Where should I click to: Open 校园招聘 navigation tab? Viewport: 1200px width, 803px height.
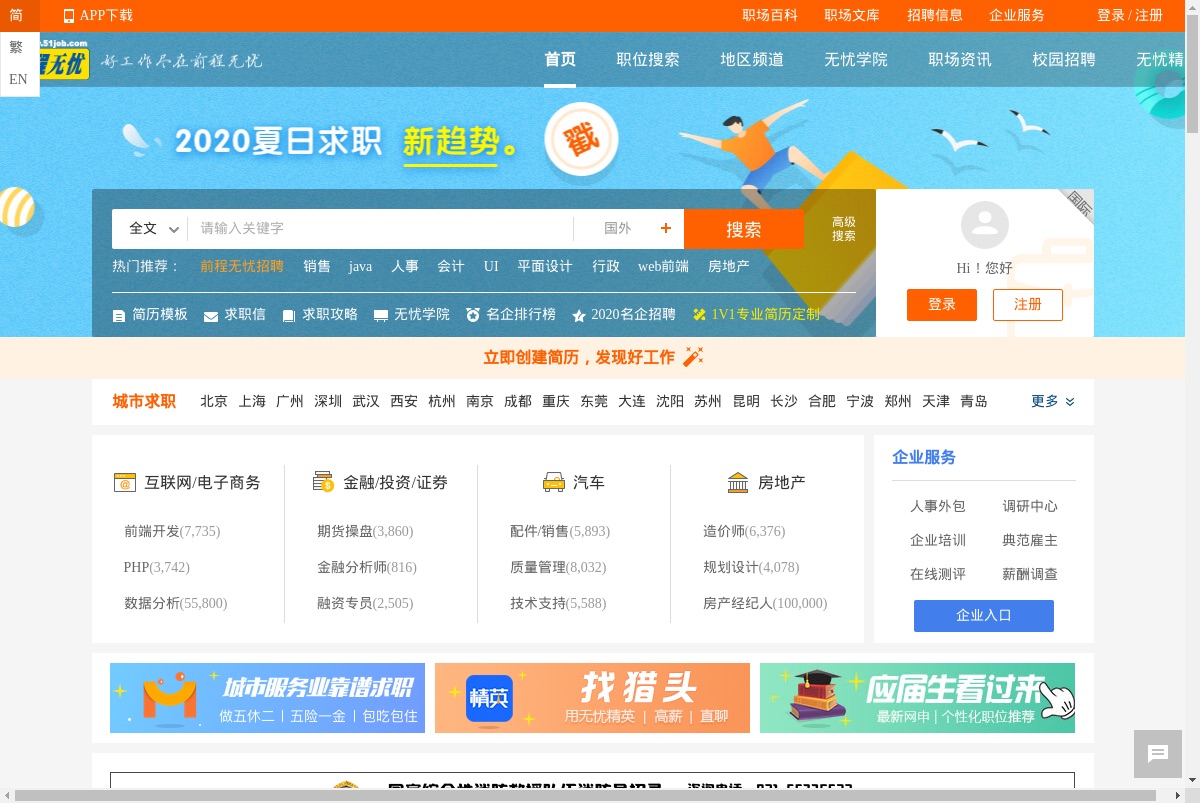(1064, 59)
